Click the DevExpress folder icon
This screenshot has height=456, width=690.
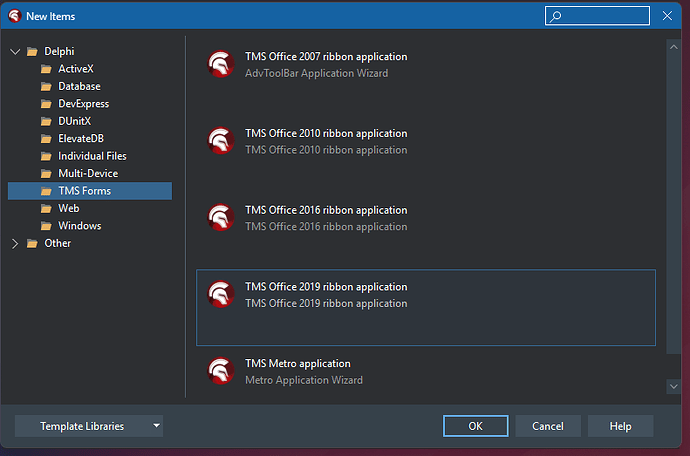tap(46, 104)
